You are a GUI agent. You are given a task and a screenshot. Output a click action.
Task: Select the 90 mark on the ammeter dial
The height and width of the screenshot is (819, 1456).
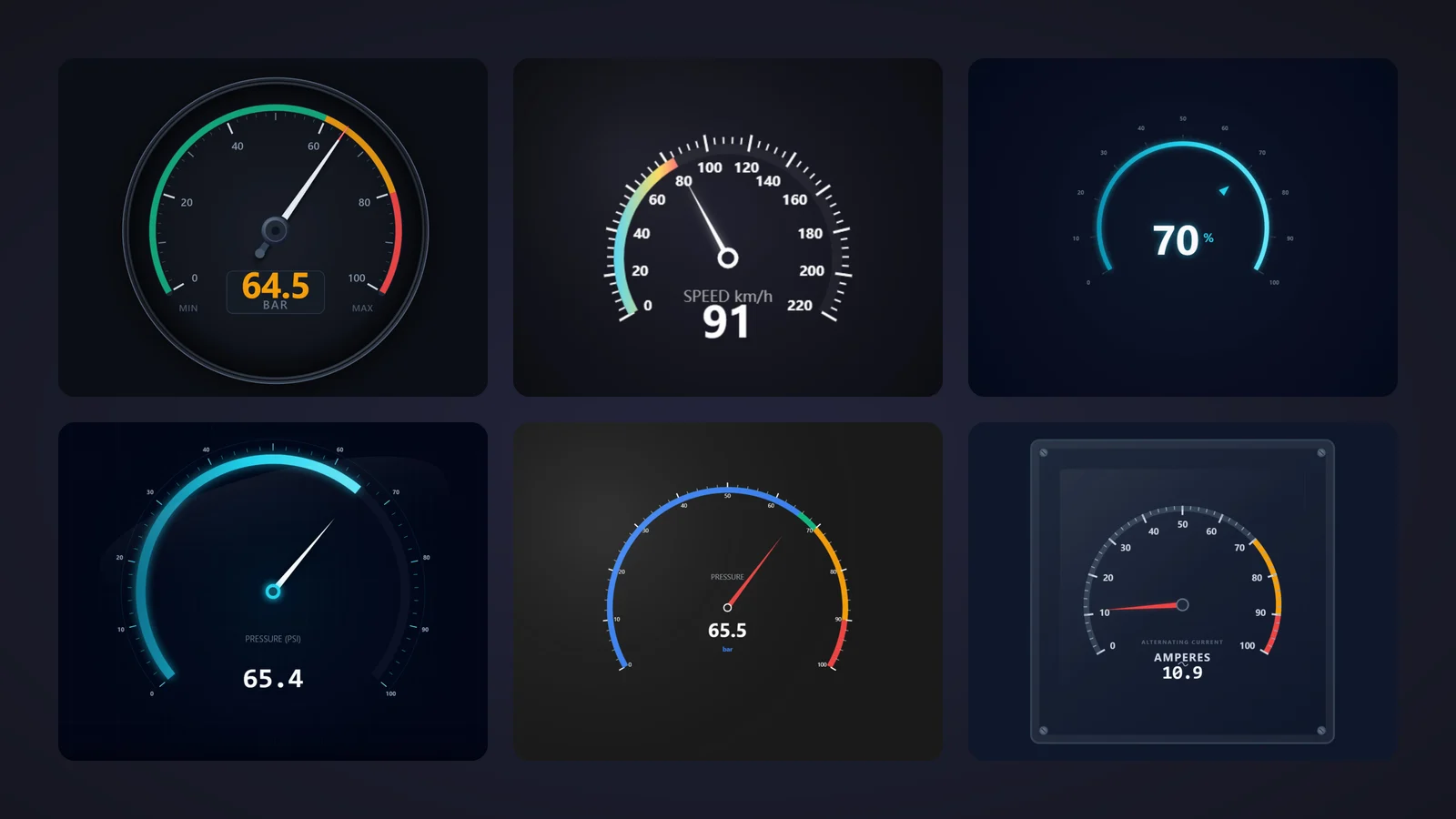(x=1260, y=613)
